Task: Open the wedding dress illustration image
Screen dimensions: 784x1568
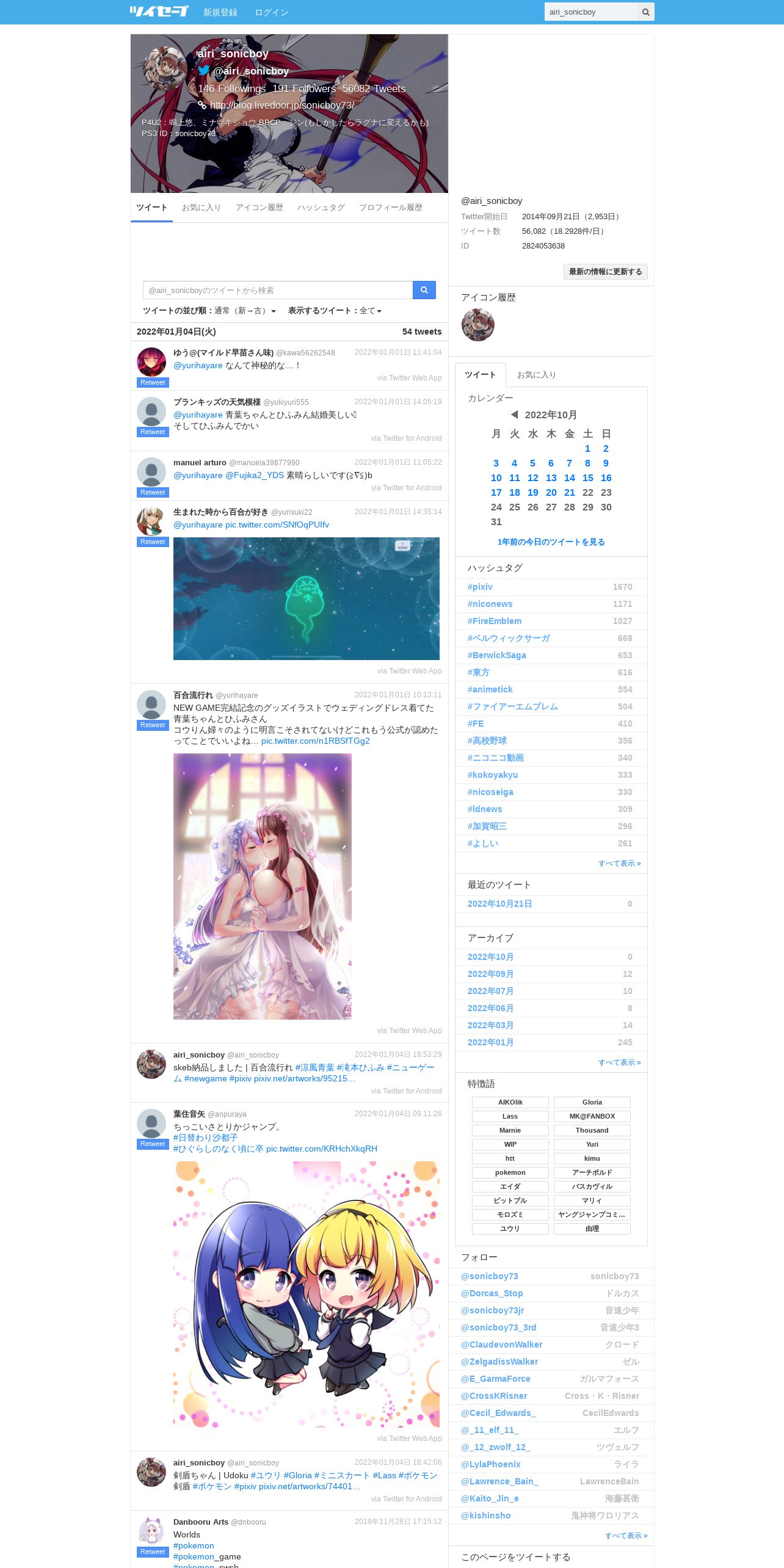Action: (263, 887)
